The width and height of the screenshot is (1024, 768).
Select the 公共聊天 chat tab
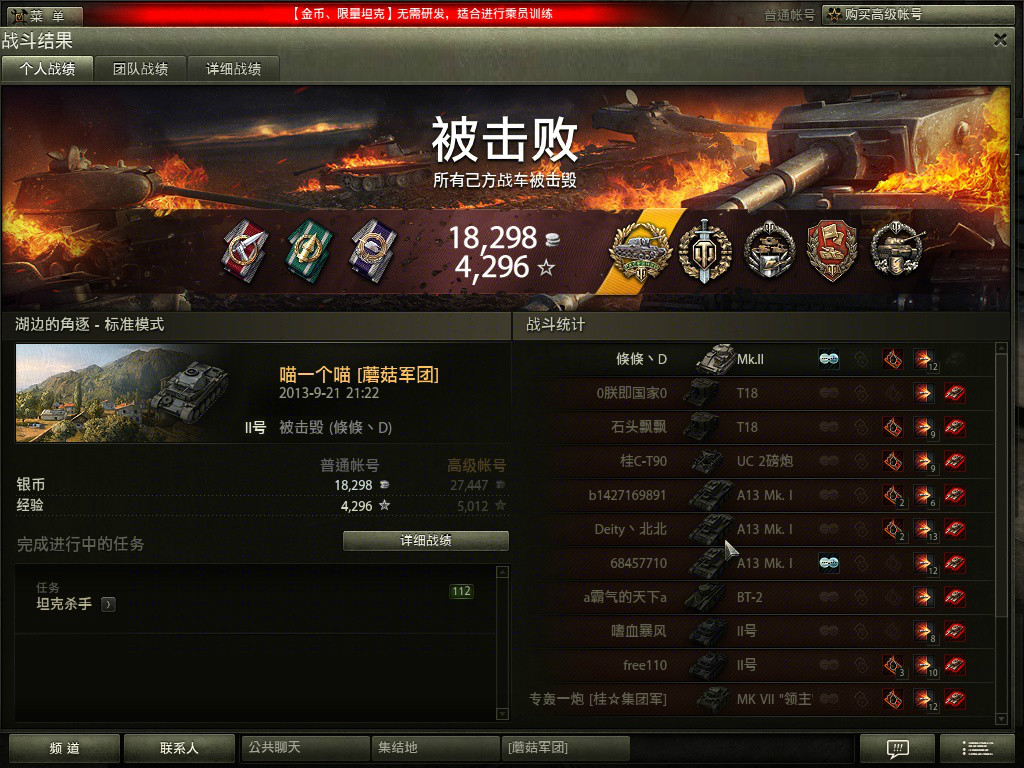click(305, 748)
